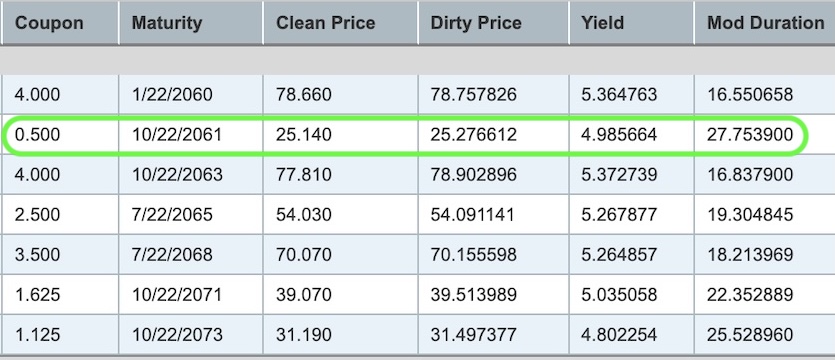Select the 3.500 coupon cell
835x360 pixels.
pos(37,255)
